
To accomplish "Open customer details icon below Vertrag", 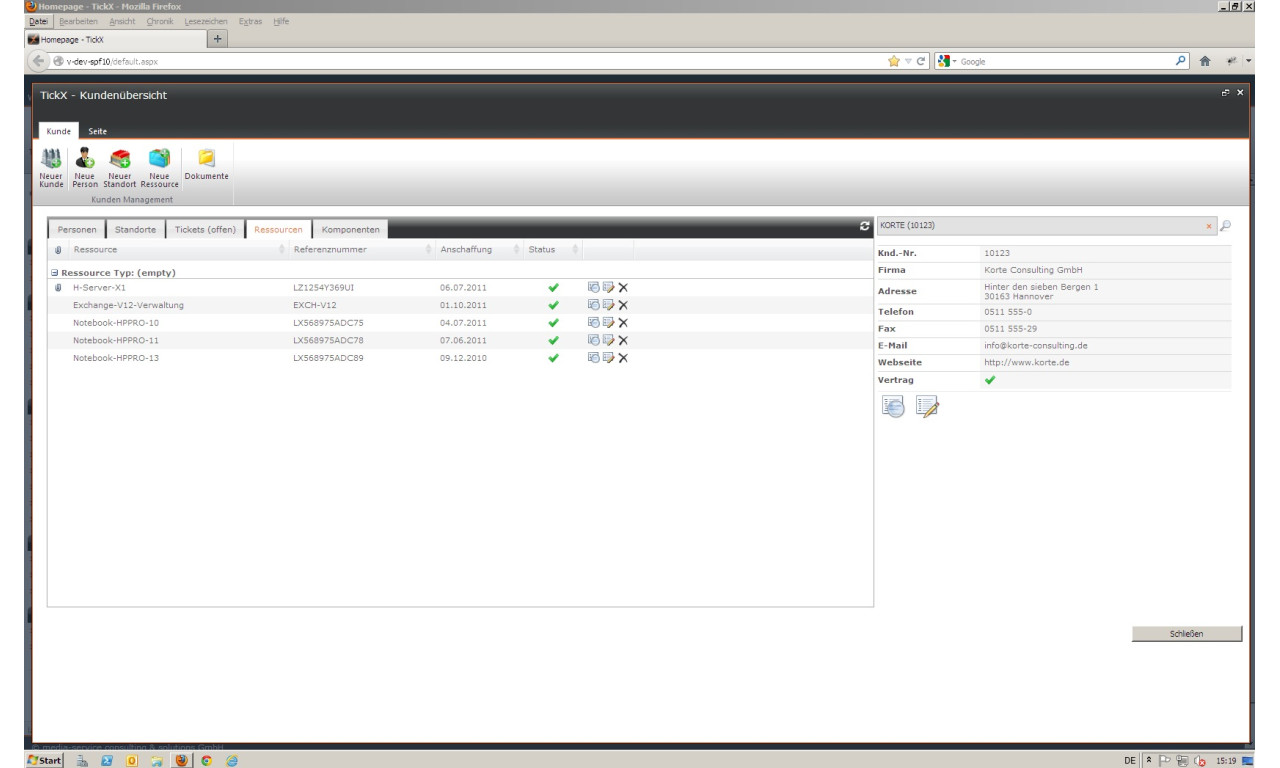I will click(894, 406).
